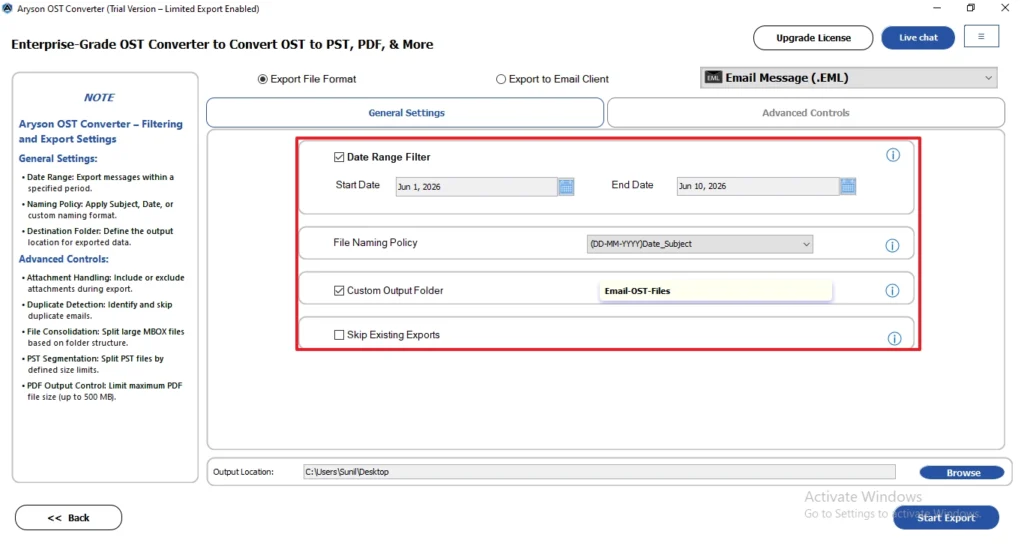Click the NOTE heading in side panel

coord(99,97)
